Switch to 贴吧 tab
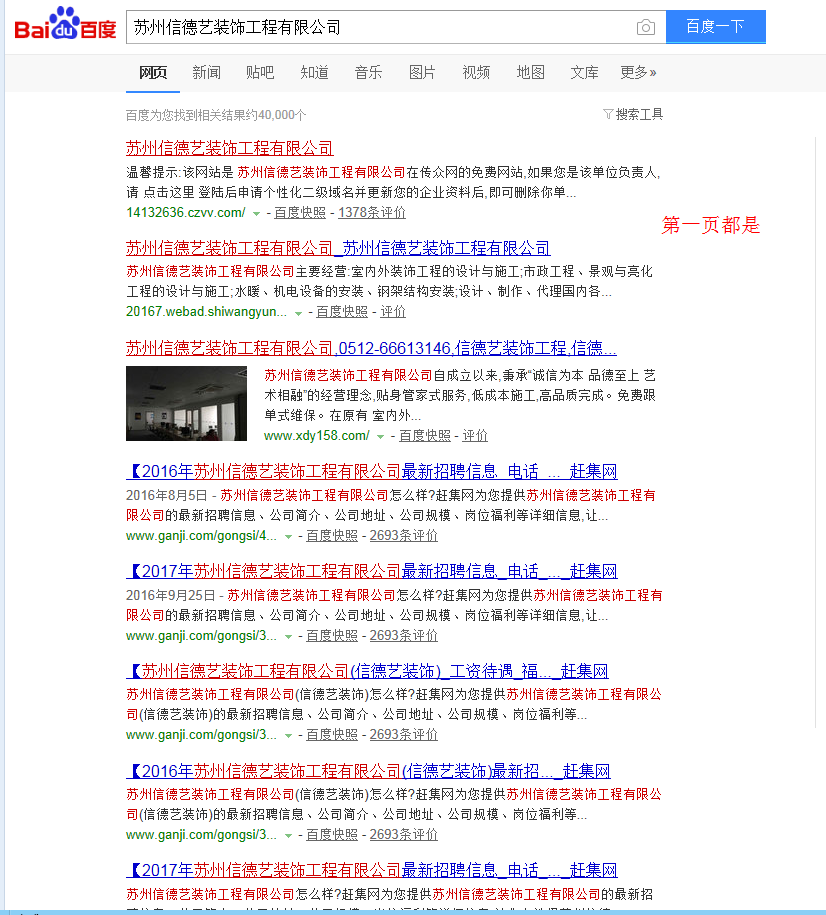Image resolution: width=826 pixels, height=915 pixels. pyautogui.click(x=260, y=72)
